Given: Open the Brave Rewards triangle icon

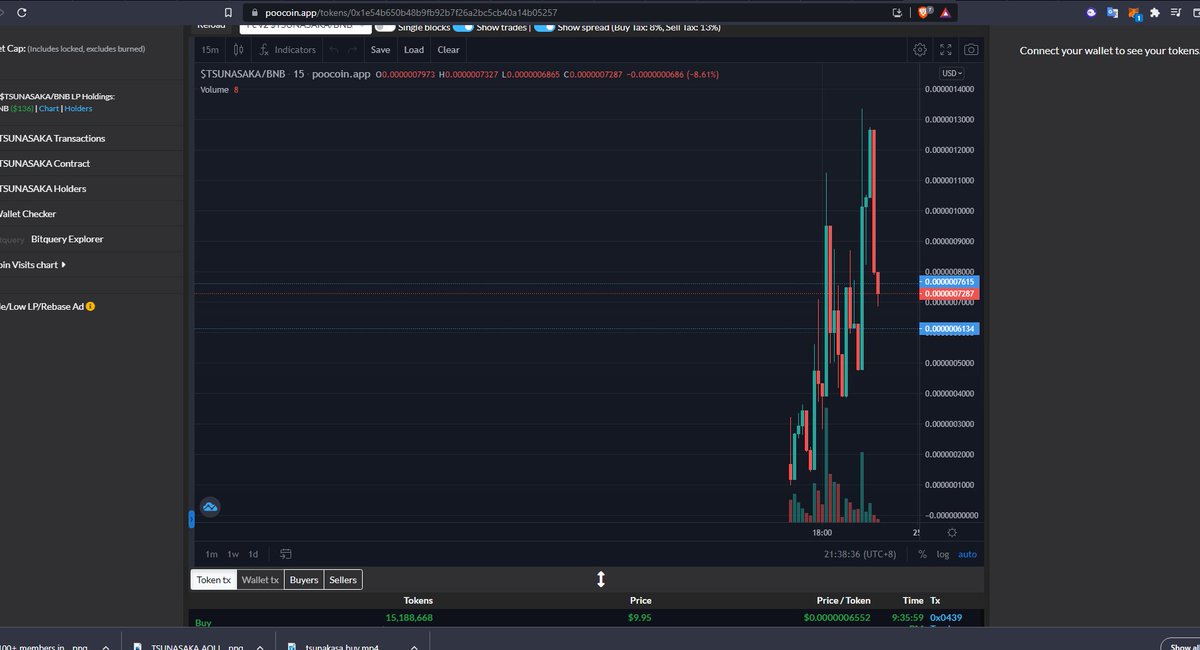Looking at the screenshot, I should pos(946,12).
